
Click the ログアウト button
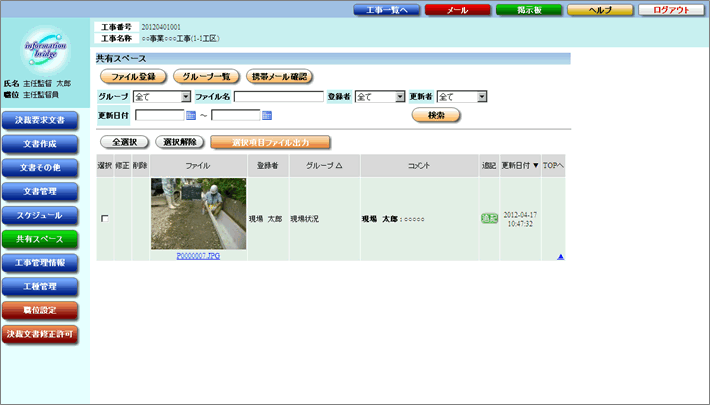[x=670, y=9]
